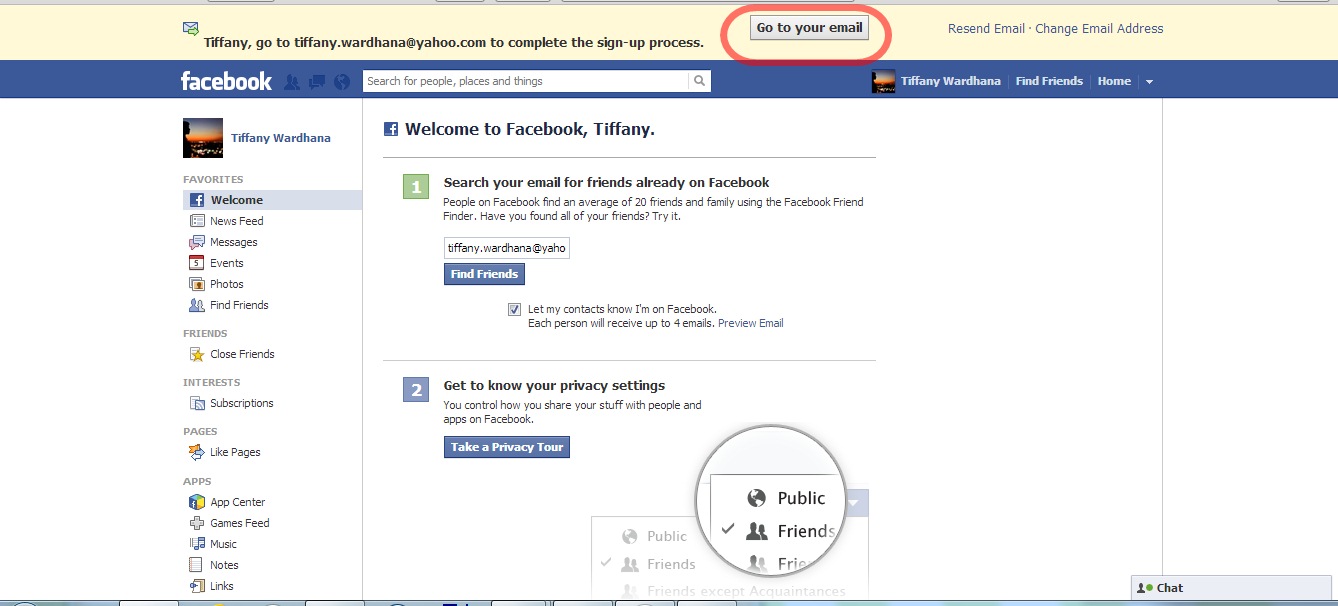Click the Go to your email button
This screenshot has height=606, width=1338.
pos(809,28)
